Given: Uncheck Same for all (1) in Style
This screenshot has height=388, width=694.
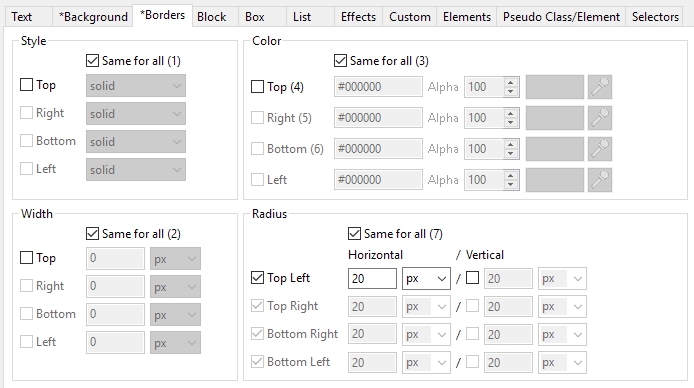Looking at the screenshot, I should click(x=92, y=61).
